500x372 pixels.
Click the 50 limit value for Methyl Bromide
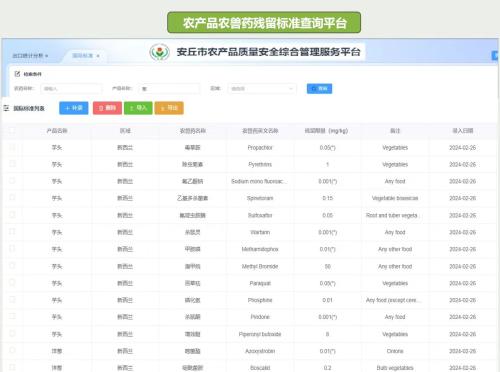[328, 266]
